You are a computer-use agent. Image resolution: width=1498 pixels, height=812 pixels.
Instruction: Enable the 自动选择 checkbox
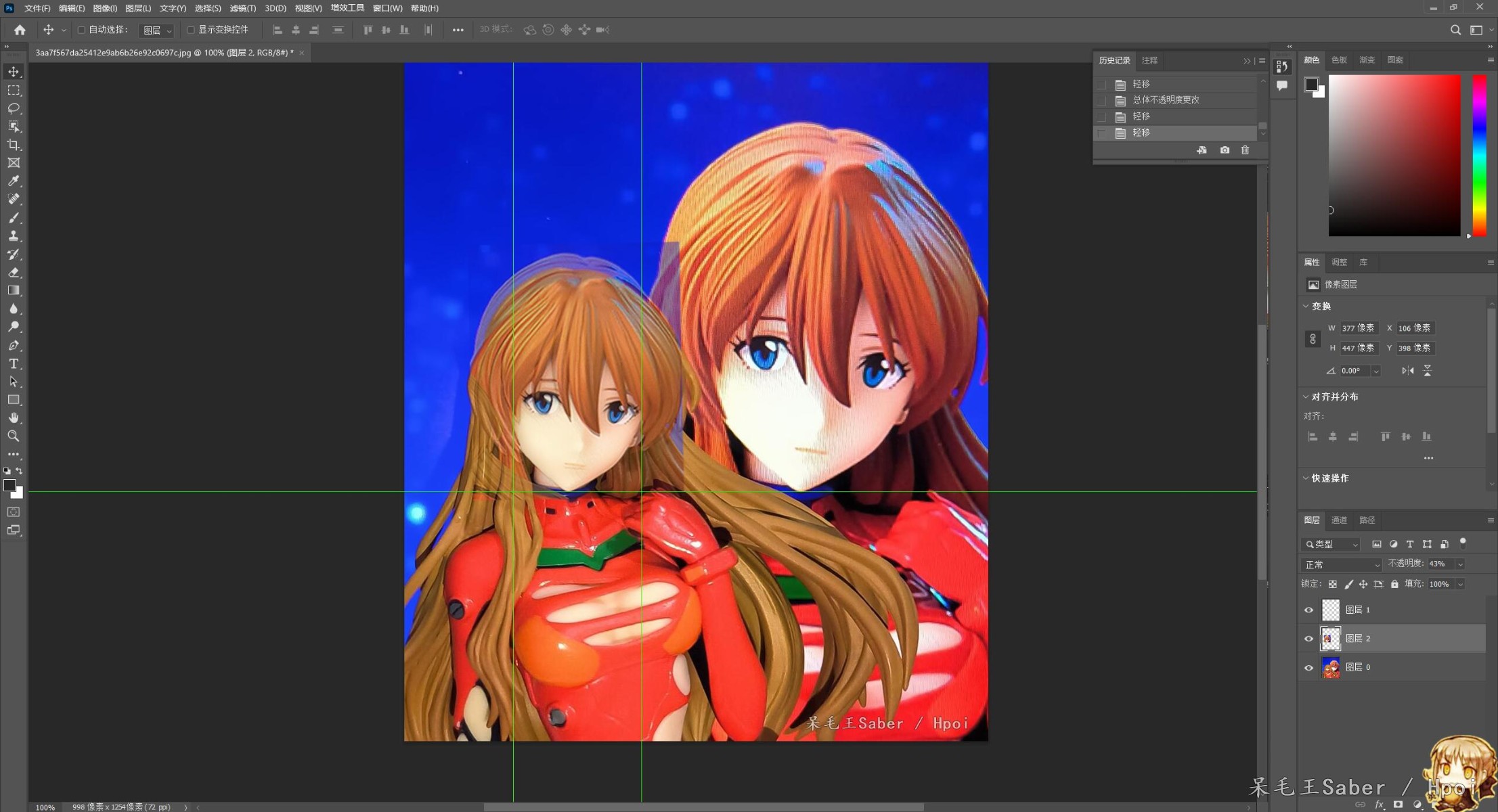(81, 30)
